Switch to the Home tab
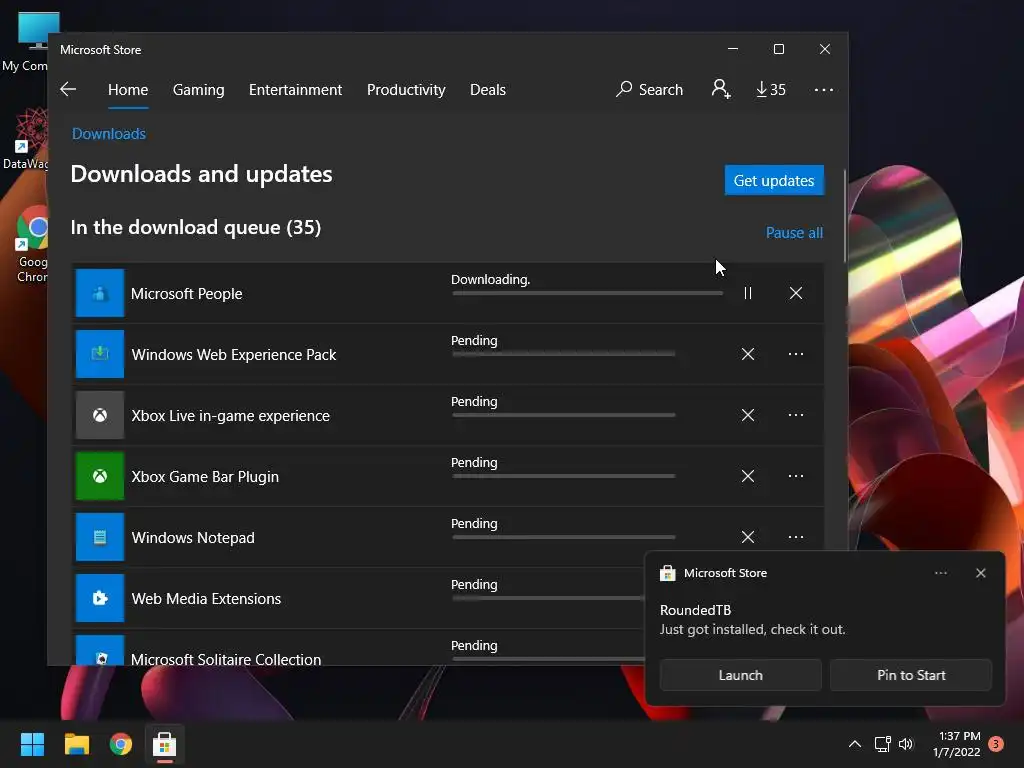The width and height of the screenshot is (1024, 768). click(x=128, y=89)
